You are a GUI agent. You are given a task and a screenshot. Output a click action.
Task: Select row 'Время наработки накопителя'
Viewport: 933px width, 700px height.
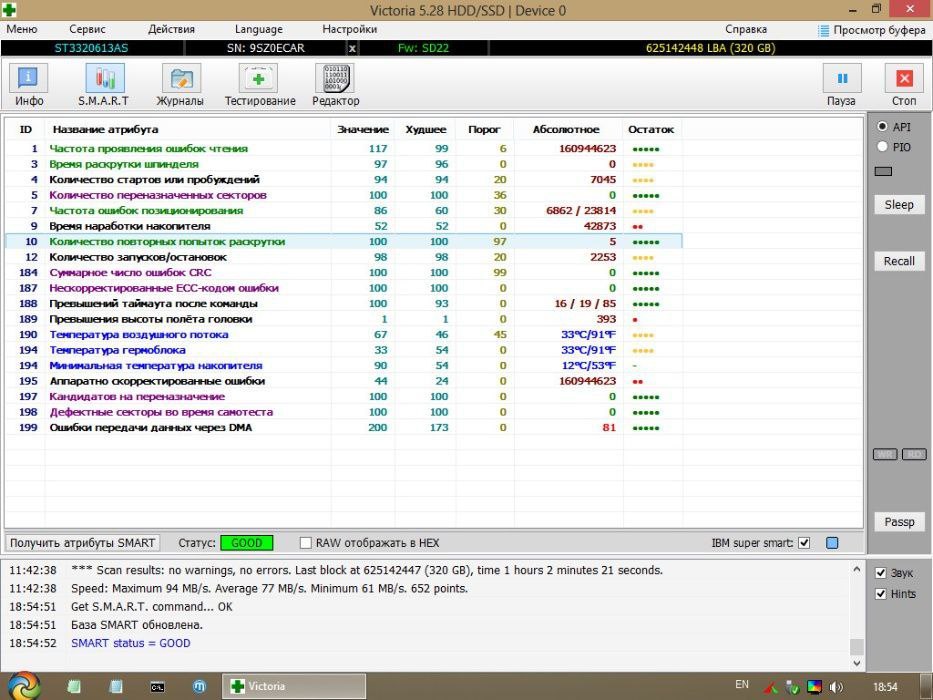tap(343, 226)
